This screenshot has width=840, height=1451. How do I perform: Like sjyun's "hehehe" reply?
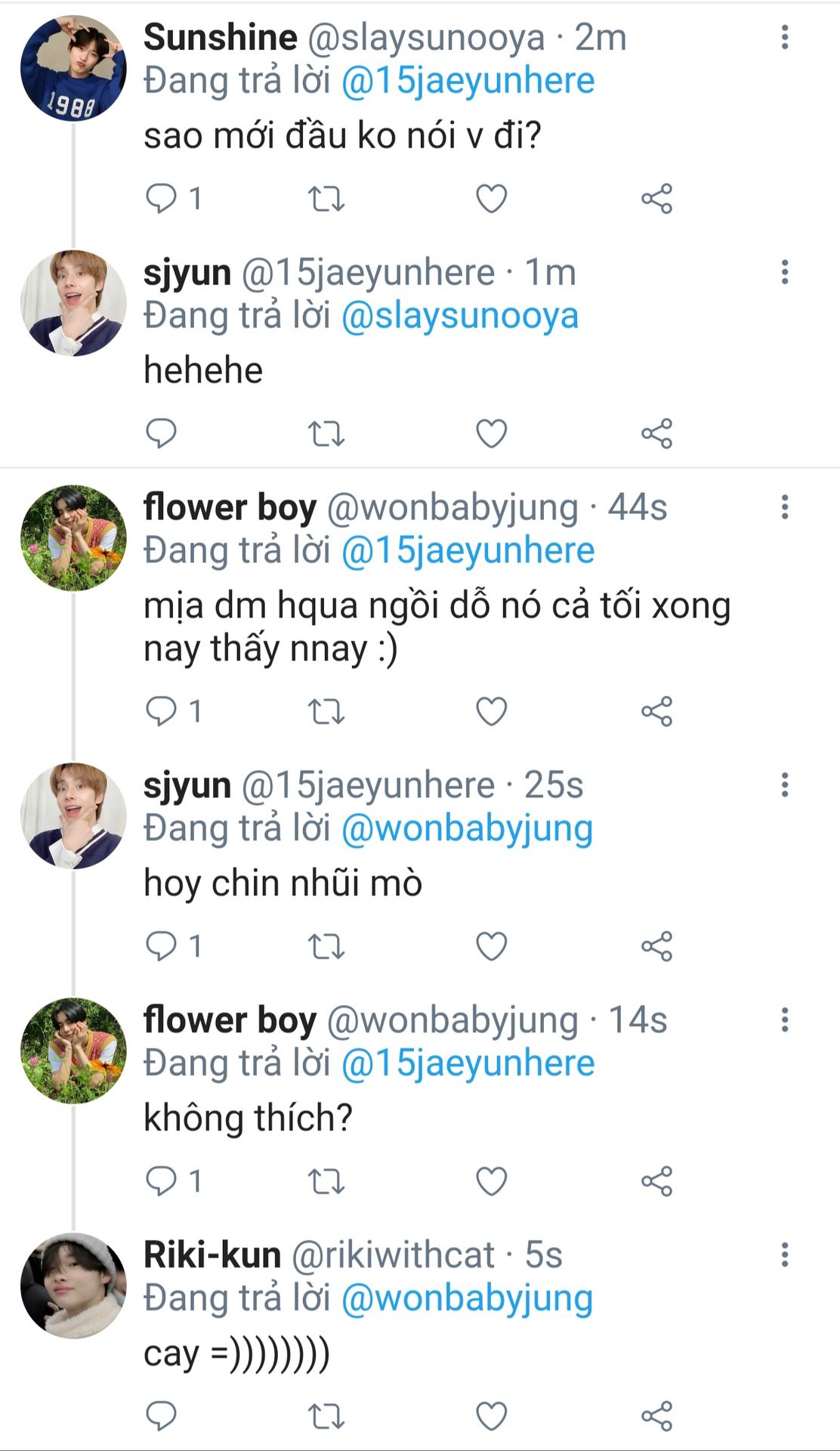[x=491, y=434]
